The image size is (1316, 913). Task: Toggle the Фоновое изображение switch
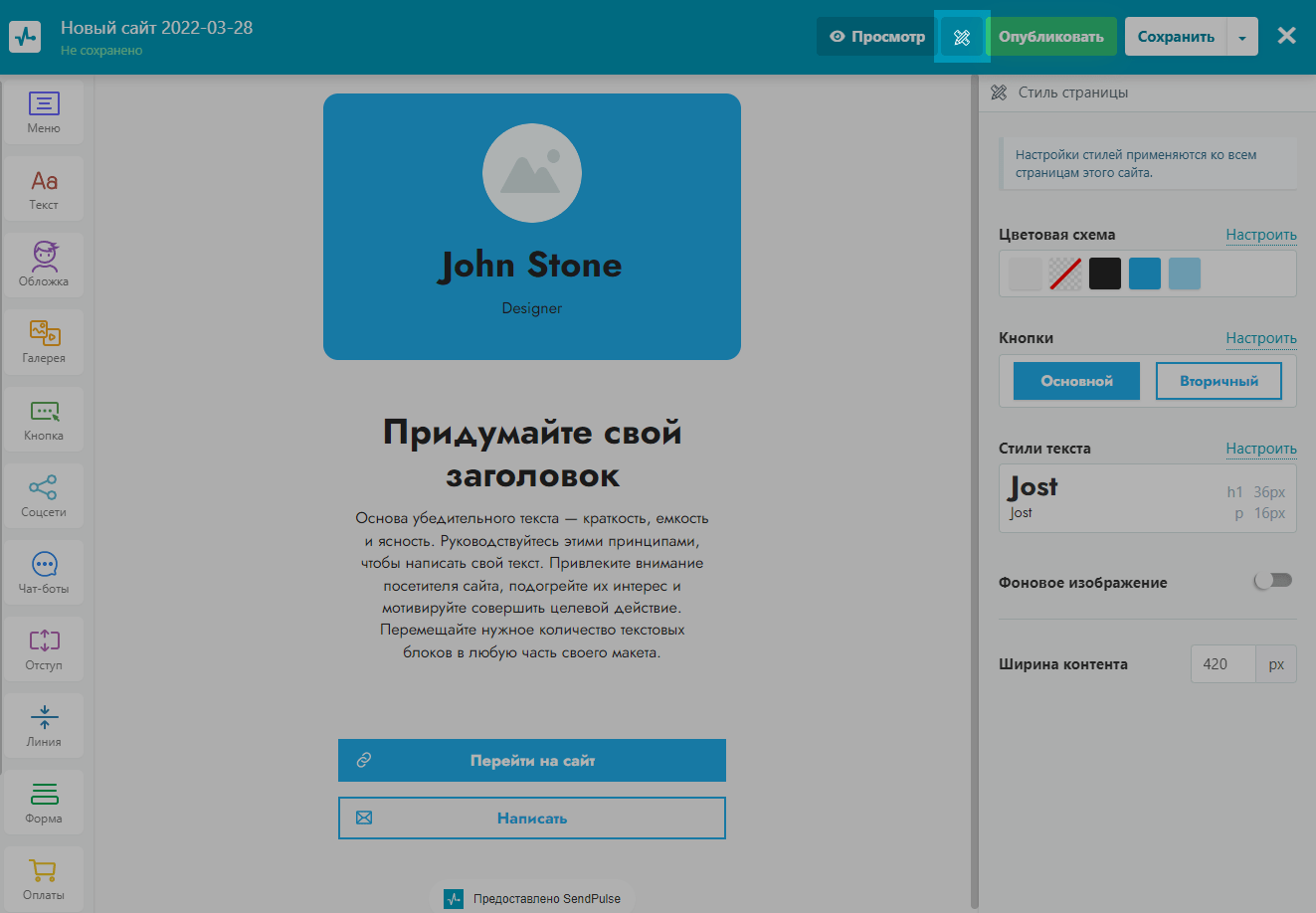point(1273,581)
